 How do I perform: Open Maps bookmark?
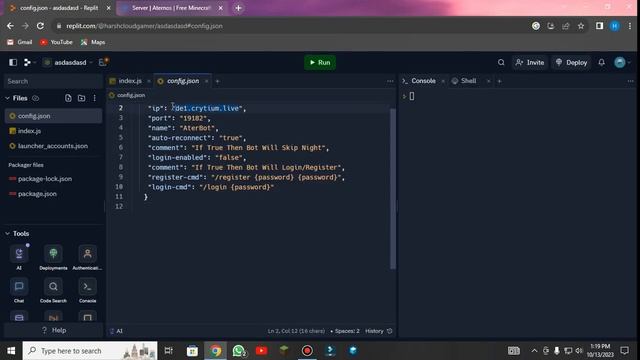click(x=93, y=42)
